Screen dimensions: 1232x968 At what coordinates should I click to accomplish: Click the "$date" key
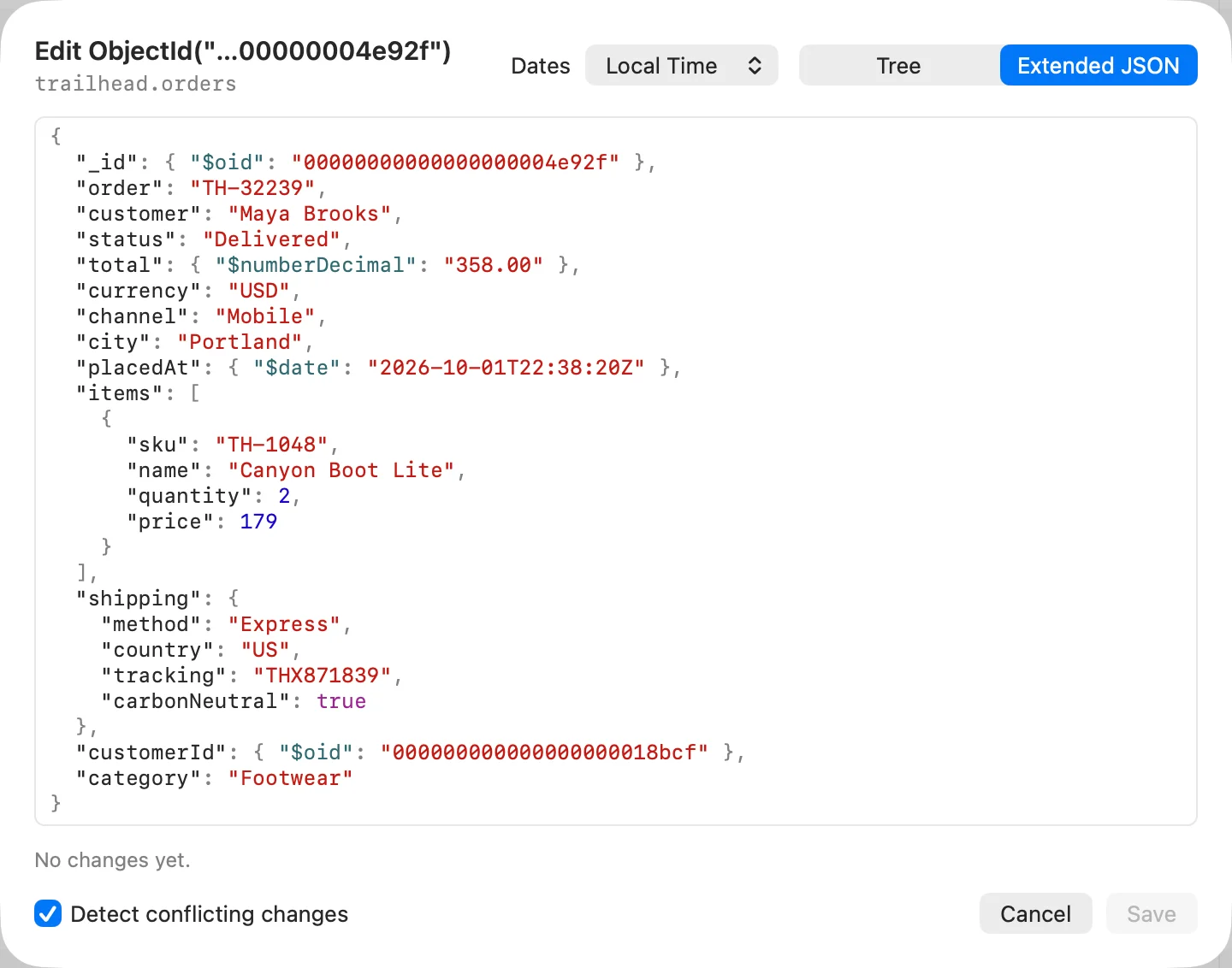pos(297,368)
